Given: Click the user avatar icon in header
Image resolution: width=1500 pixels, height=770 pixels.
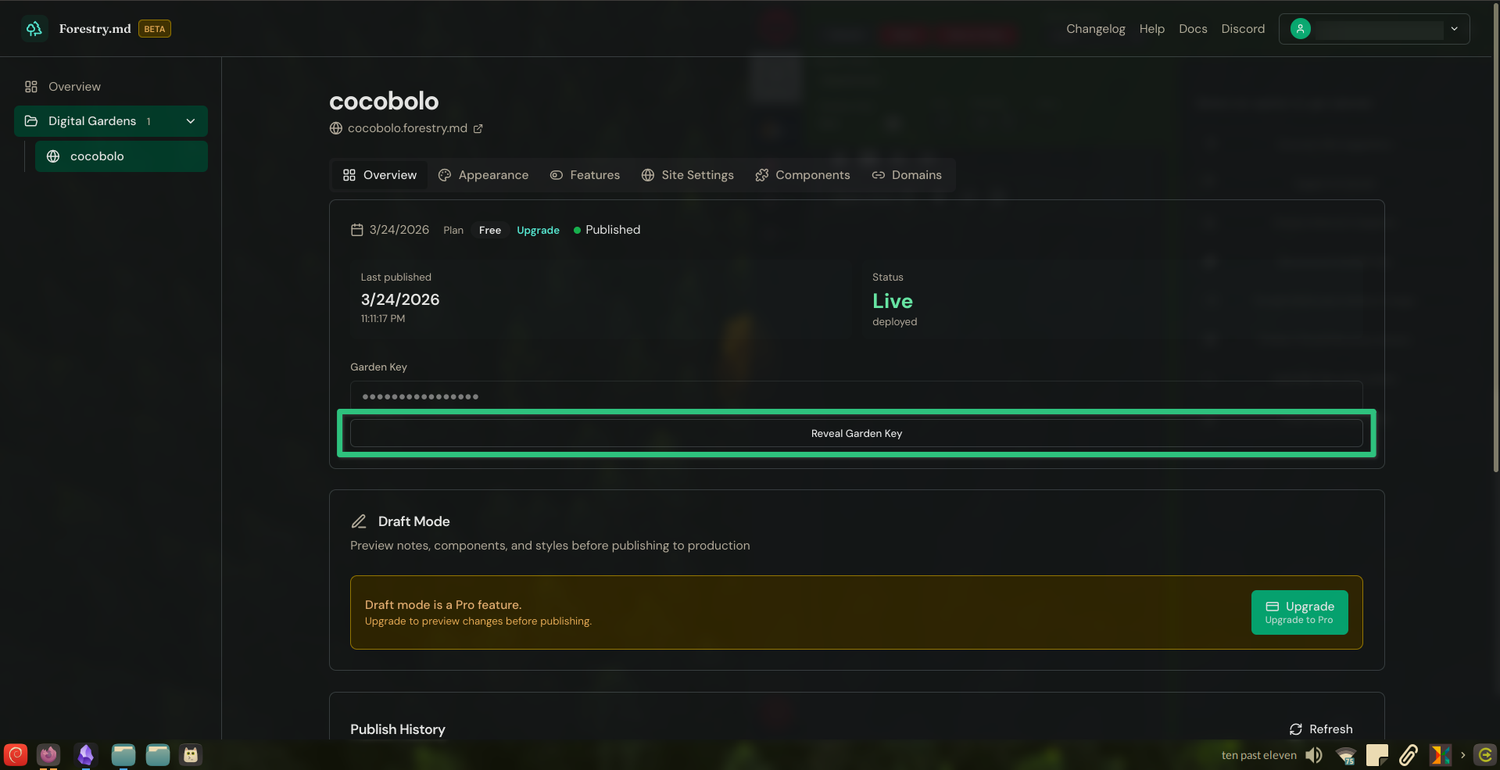Looking at the screenshot, I should 1300,29.
